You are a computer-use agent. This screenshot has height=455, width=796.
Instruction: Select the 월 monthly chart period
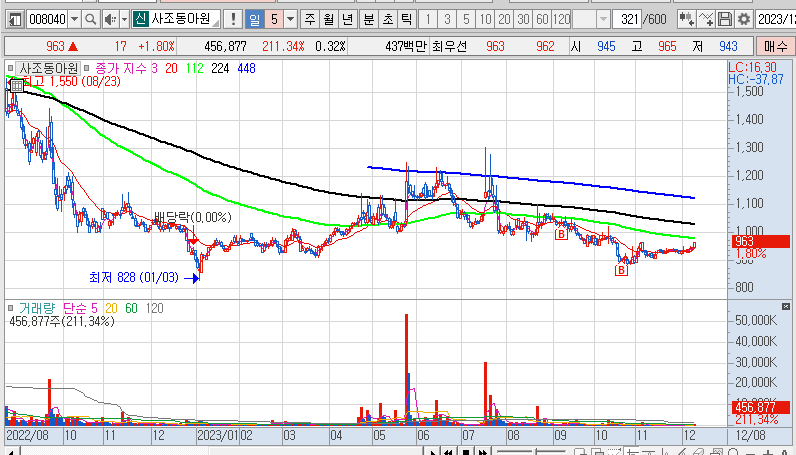(x=328, y=20)
